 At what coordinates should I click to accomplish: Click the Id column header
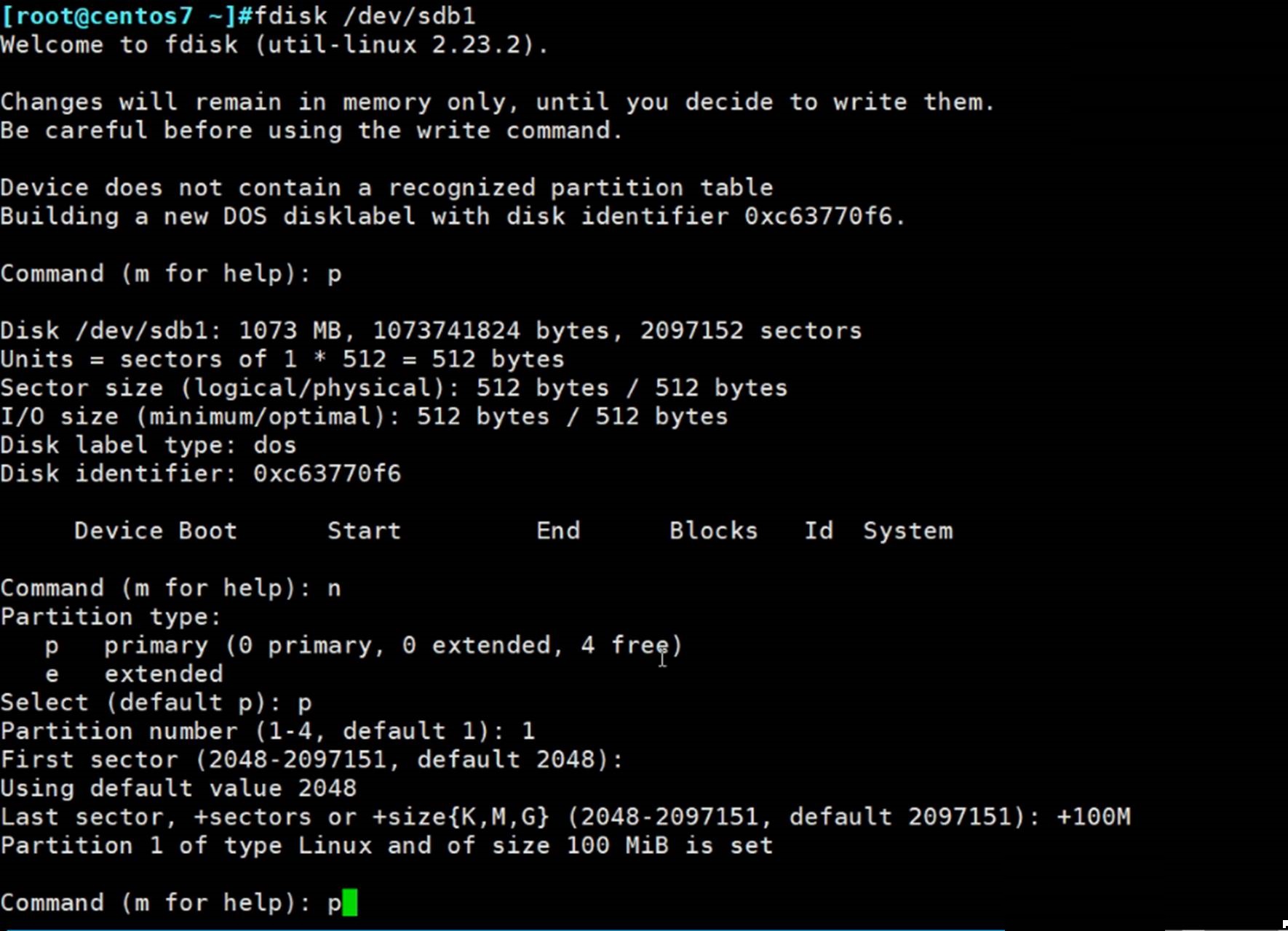[x=818, y=531]
